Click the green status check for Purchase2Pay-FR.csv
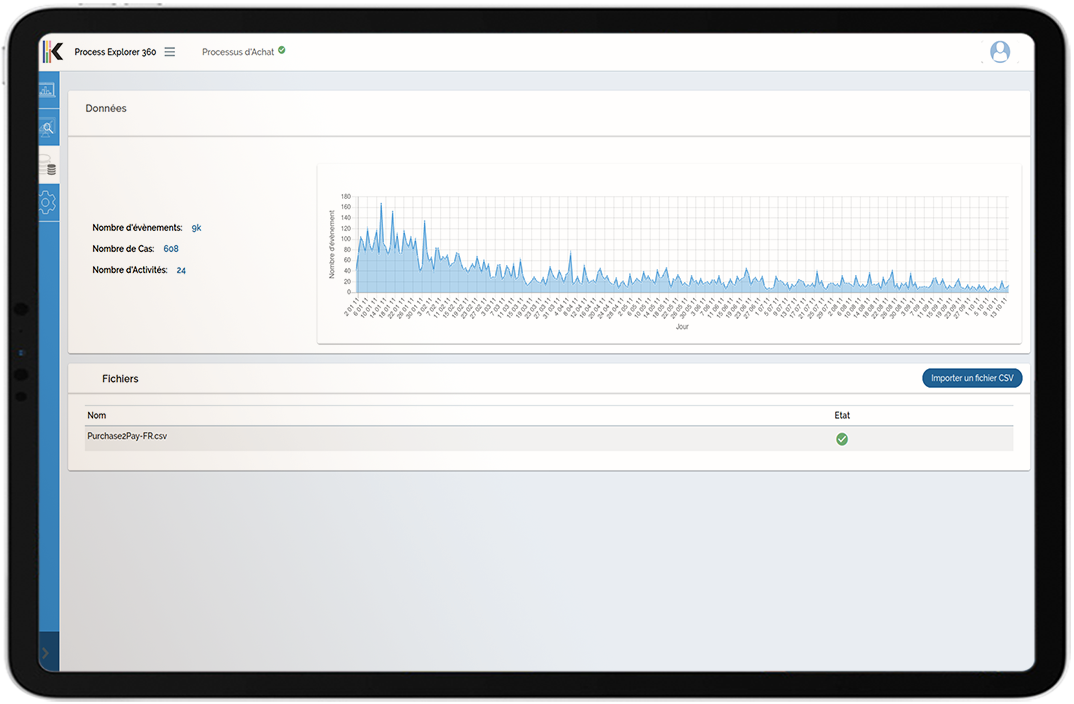This screenshot has height=704, width=1074. pos(841,439)
